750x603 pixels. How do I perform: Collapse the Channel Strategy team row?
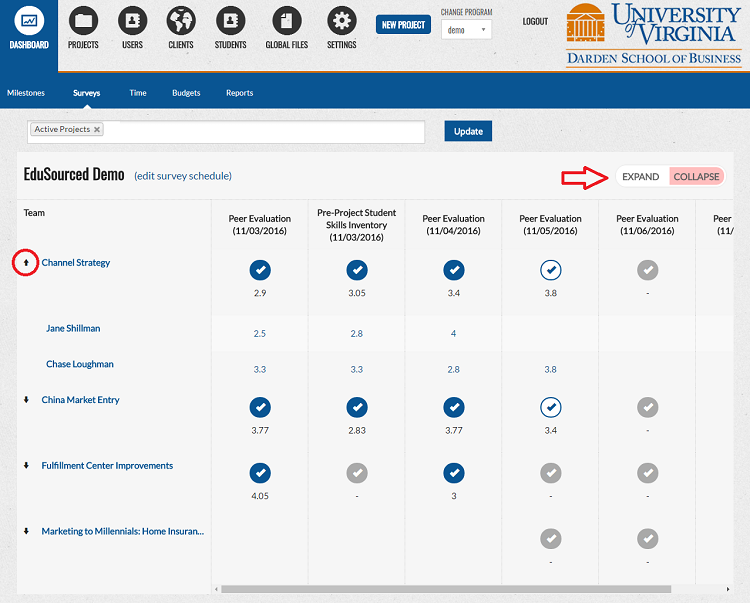pyautogui.click(x=27, y=263)
